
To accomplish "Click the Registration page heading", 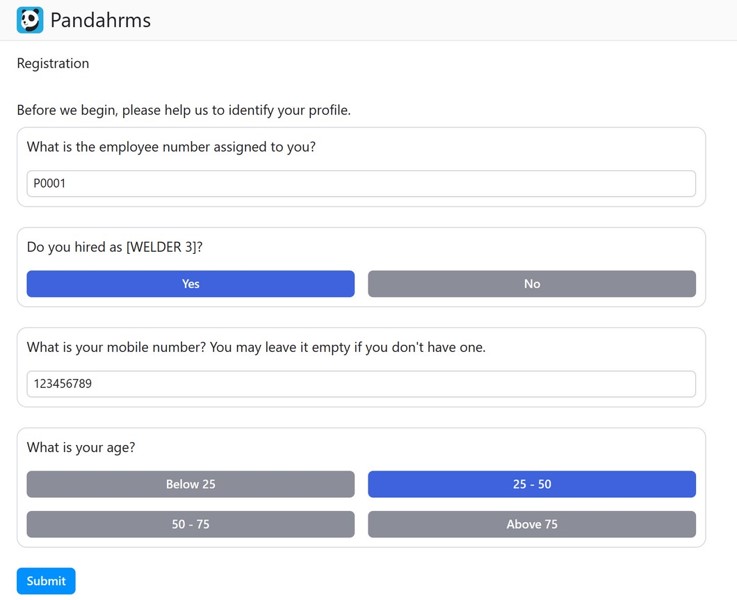I will pos(53,63).
